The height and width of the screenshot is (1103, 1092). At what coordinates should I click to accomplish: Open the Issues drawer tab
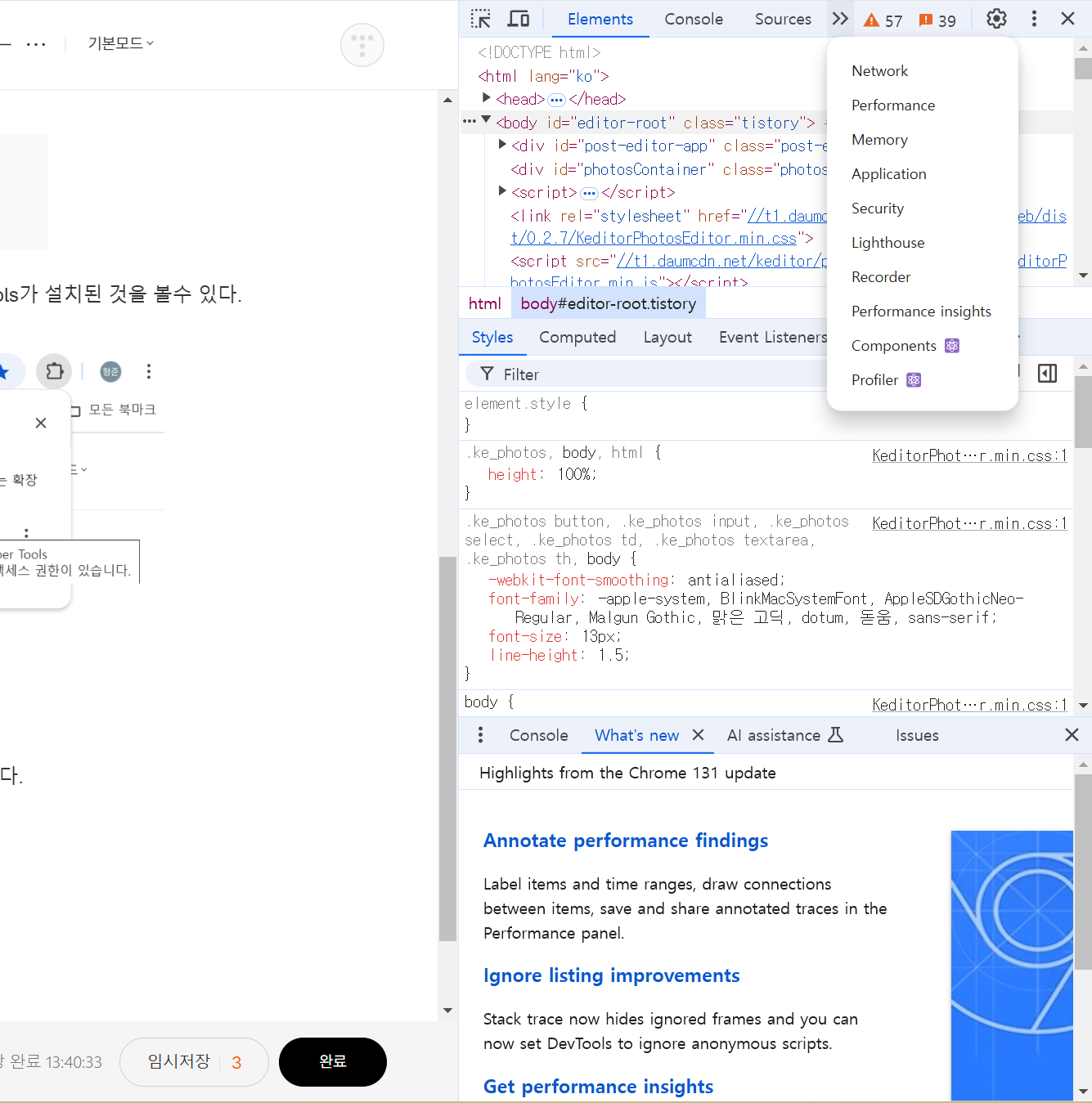click(917, 735)
